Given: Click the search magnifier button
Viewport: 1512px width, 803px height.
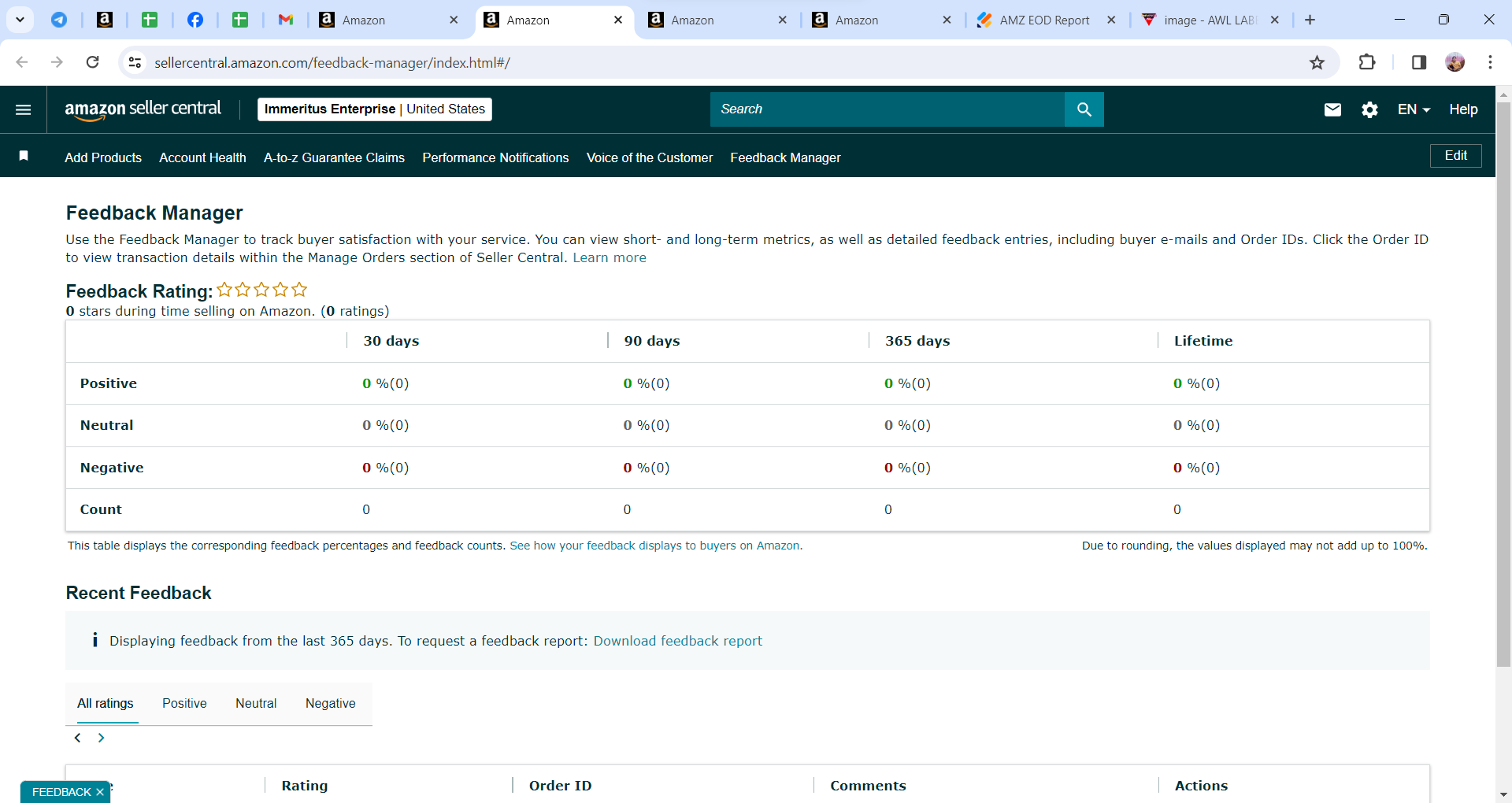Looking at the screenshot, I should tap(1084, 109).
